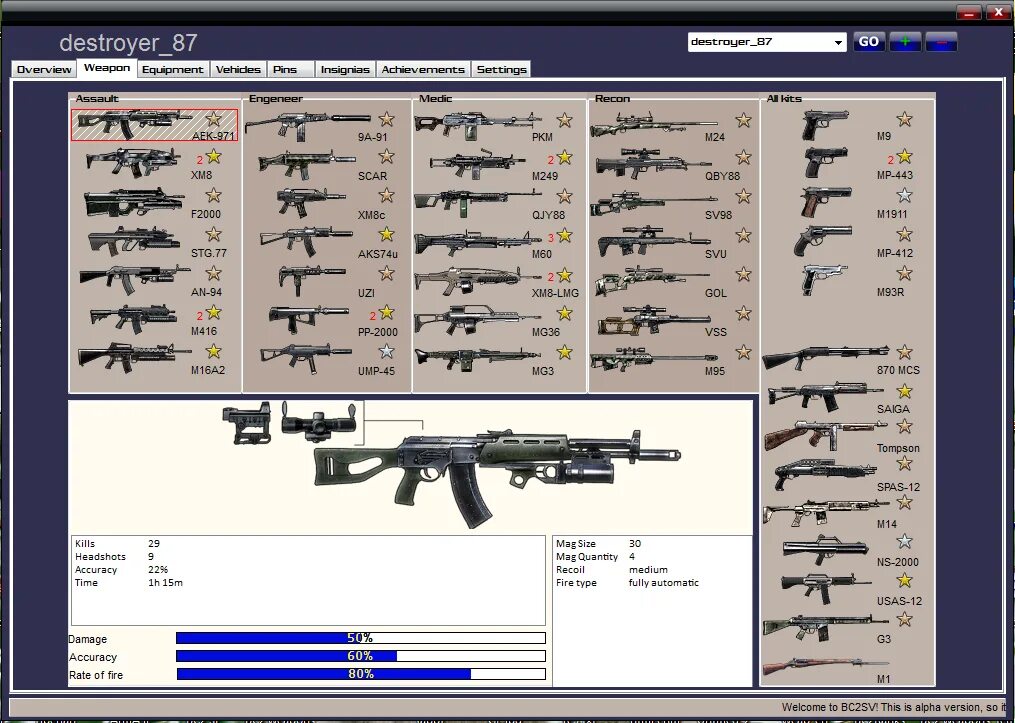Select the GOL sniper rifle icon
Image resolution: width=1015 pixels, height=723 pixels.
[652, 280]
